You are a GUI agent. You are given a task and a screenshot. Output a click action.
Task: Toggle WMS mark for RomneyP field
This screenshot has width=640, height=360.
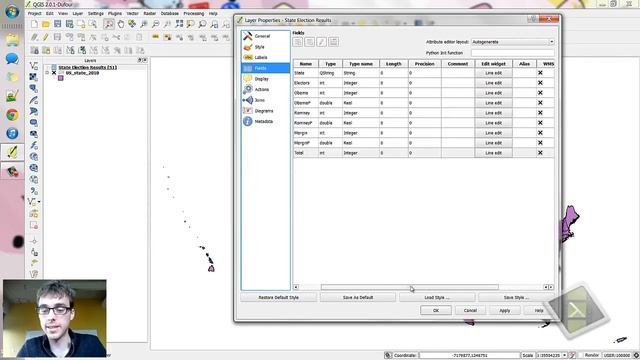[x=540, y=122]
